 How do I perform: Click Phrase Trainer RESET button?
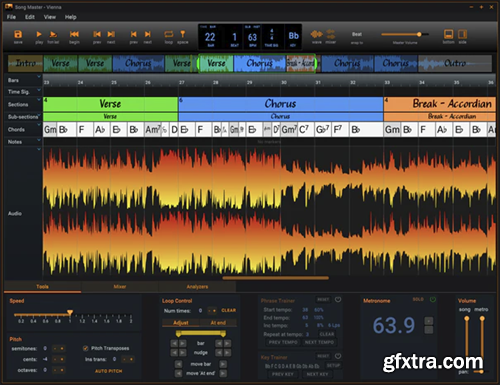[323, 299]
